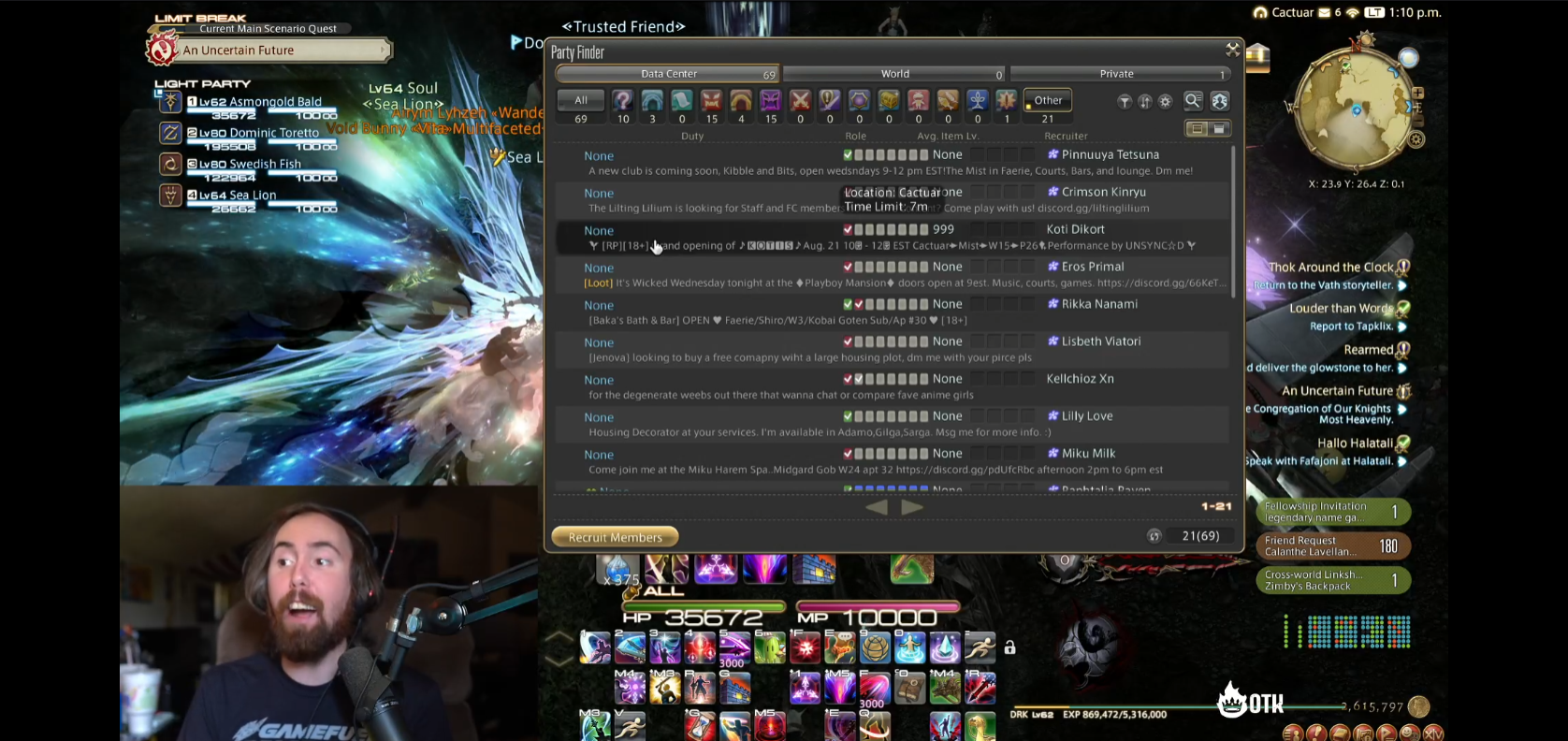Screen dimensions: 1568x741
Task: Select the Lilly Love listing
Action: (x=892, y=425)
